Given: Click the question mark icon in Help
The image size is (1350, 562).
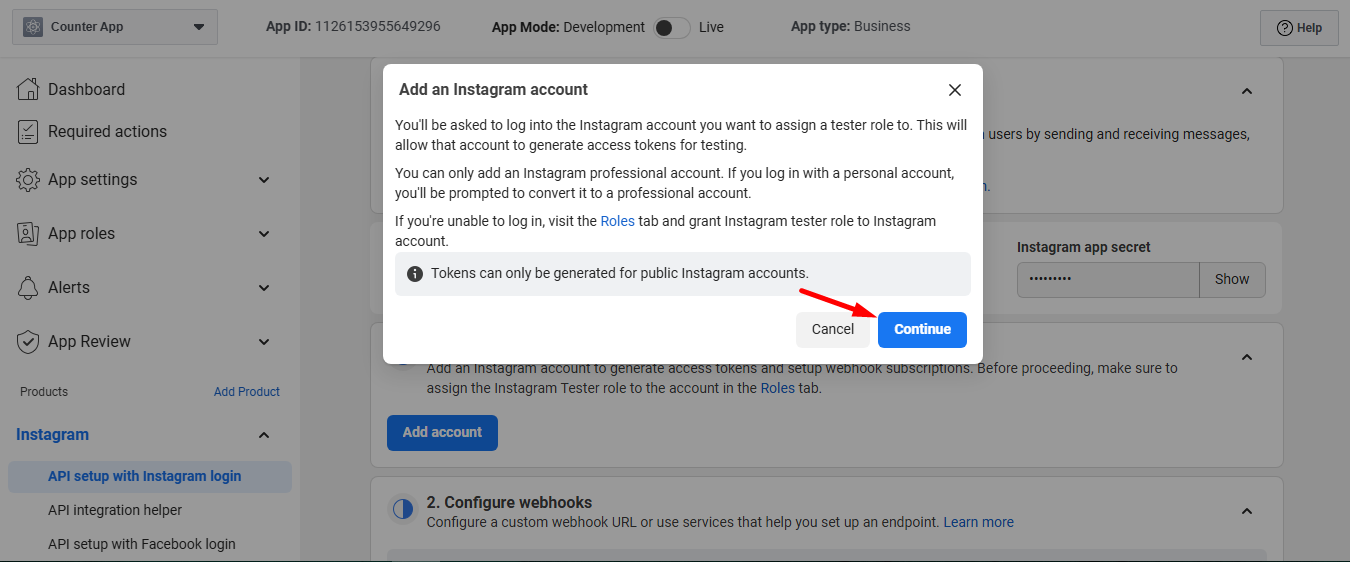Looking at the screenshot, I should 1285,28.
